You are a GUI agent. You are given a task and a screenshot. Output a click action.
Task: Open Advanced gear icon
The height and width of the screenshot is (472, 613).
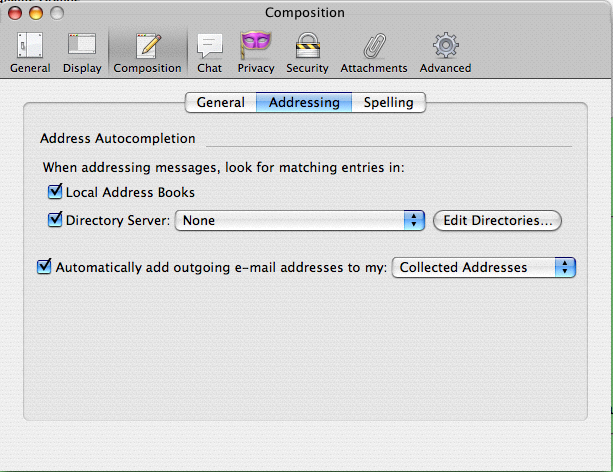446,45
